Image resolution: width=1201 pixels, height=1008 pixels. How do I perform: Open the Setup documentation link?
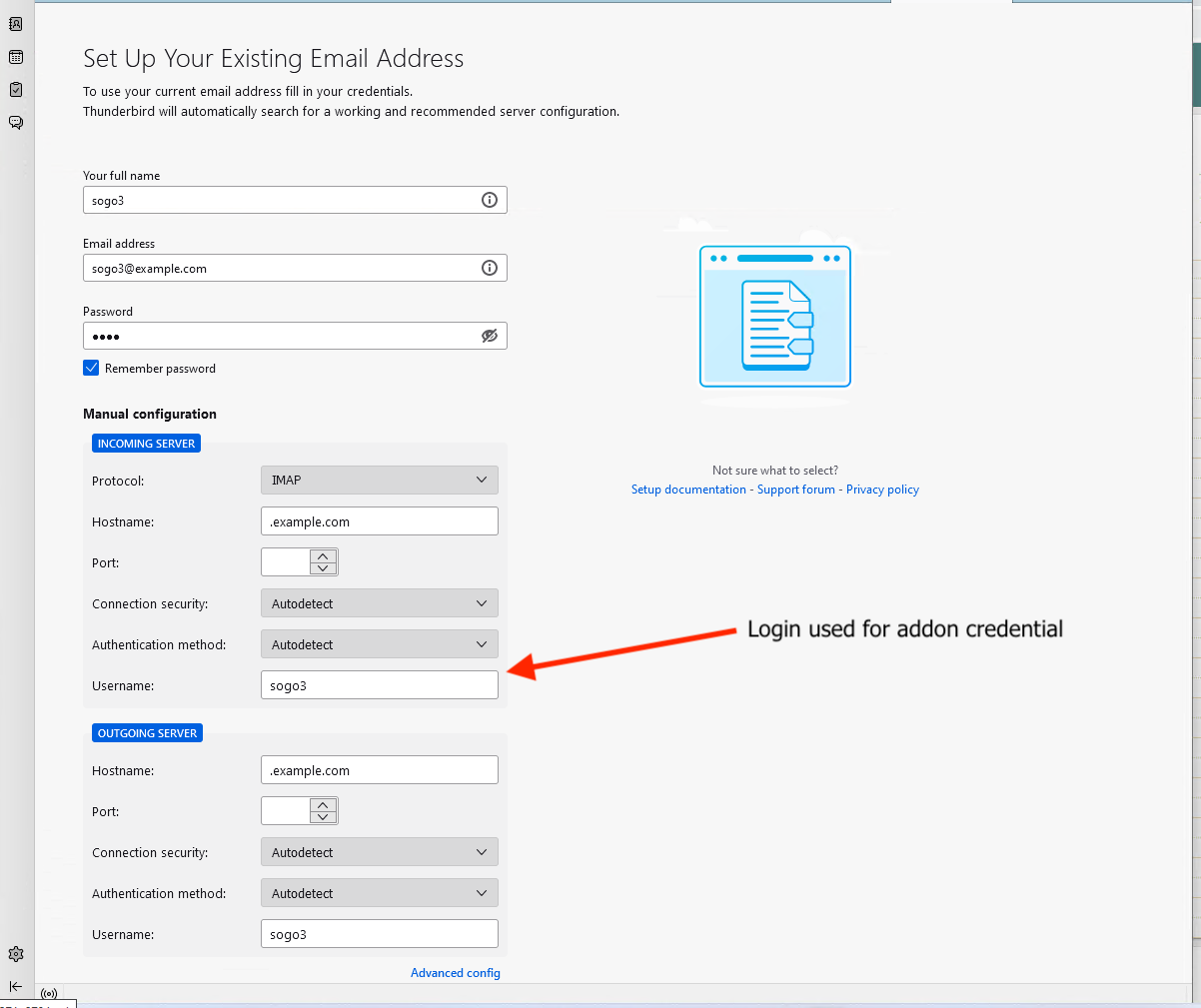[x=688, y=490]
